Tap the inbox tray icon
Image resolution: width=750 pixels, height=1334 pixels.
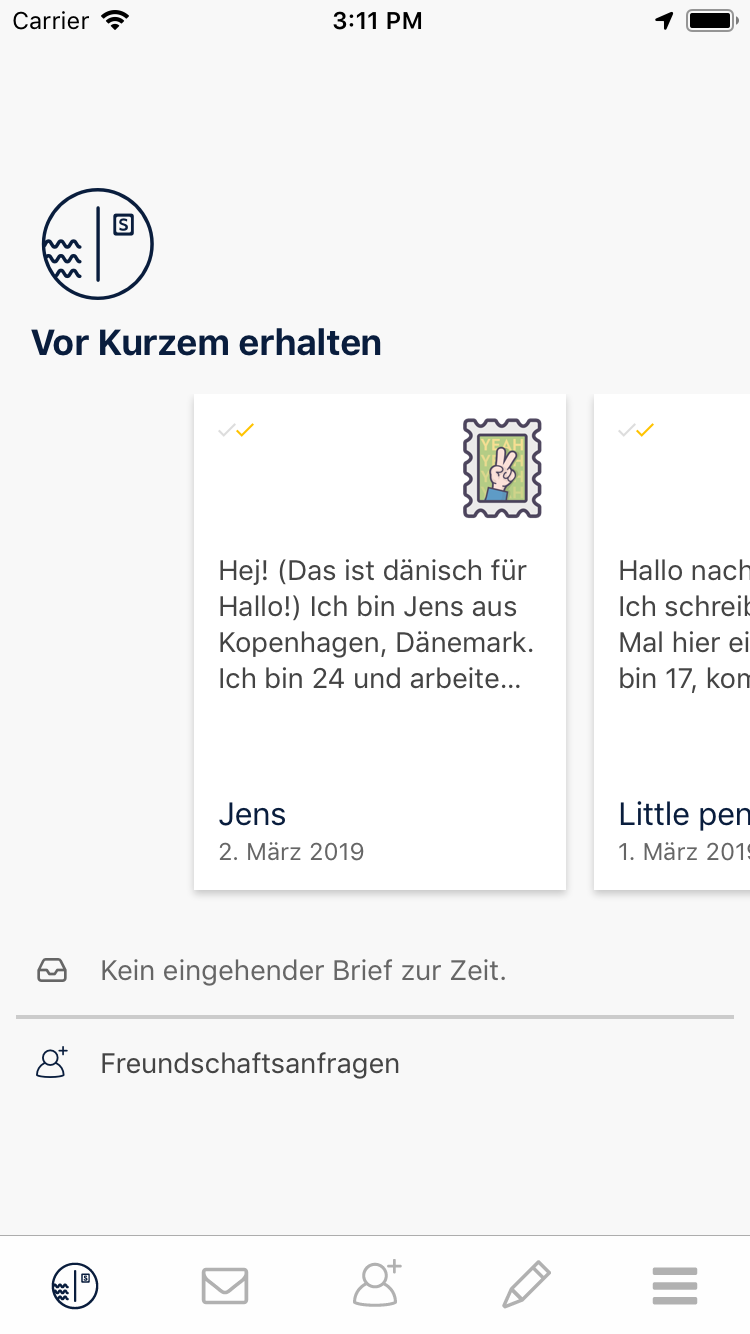[x=52, y=970]
